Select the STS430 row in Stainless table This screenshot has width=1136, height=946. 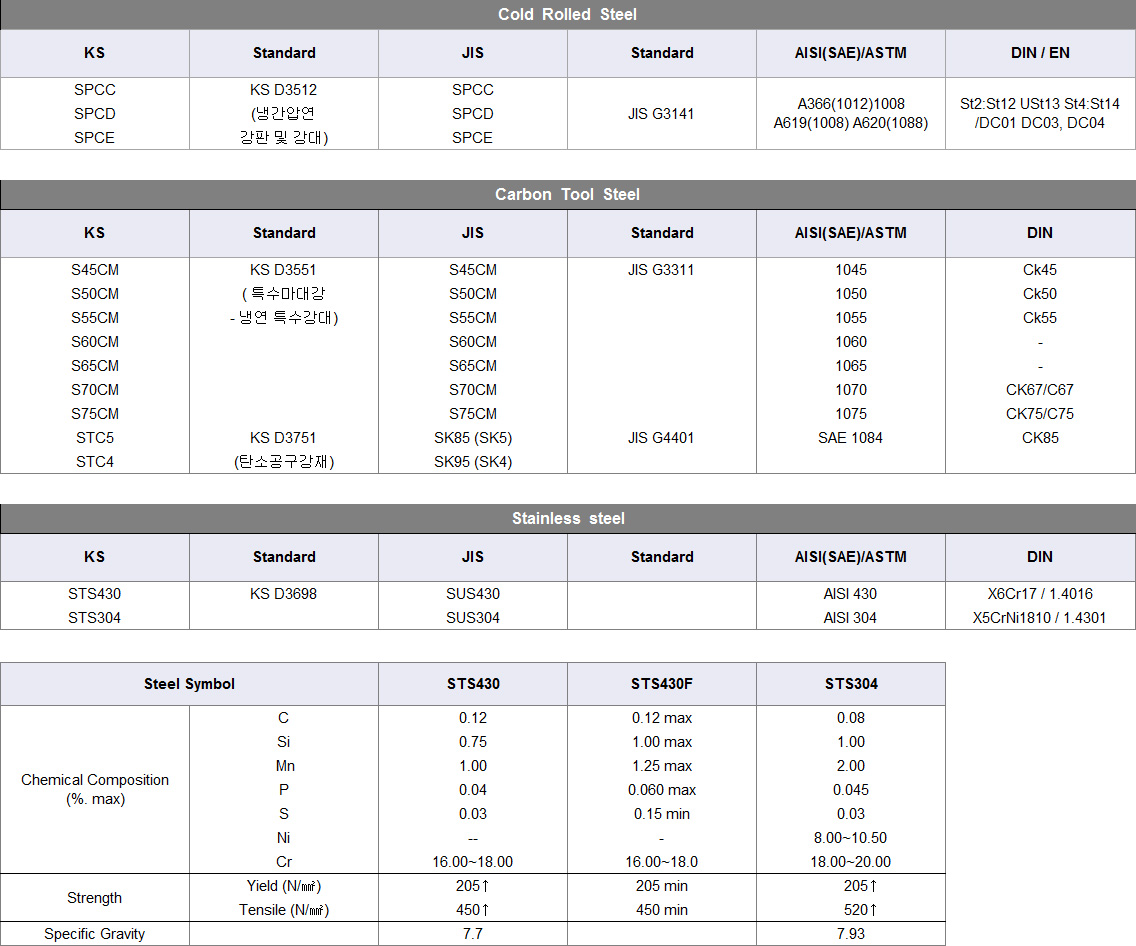[x=567, y=594]
